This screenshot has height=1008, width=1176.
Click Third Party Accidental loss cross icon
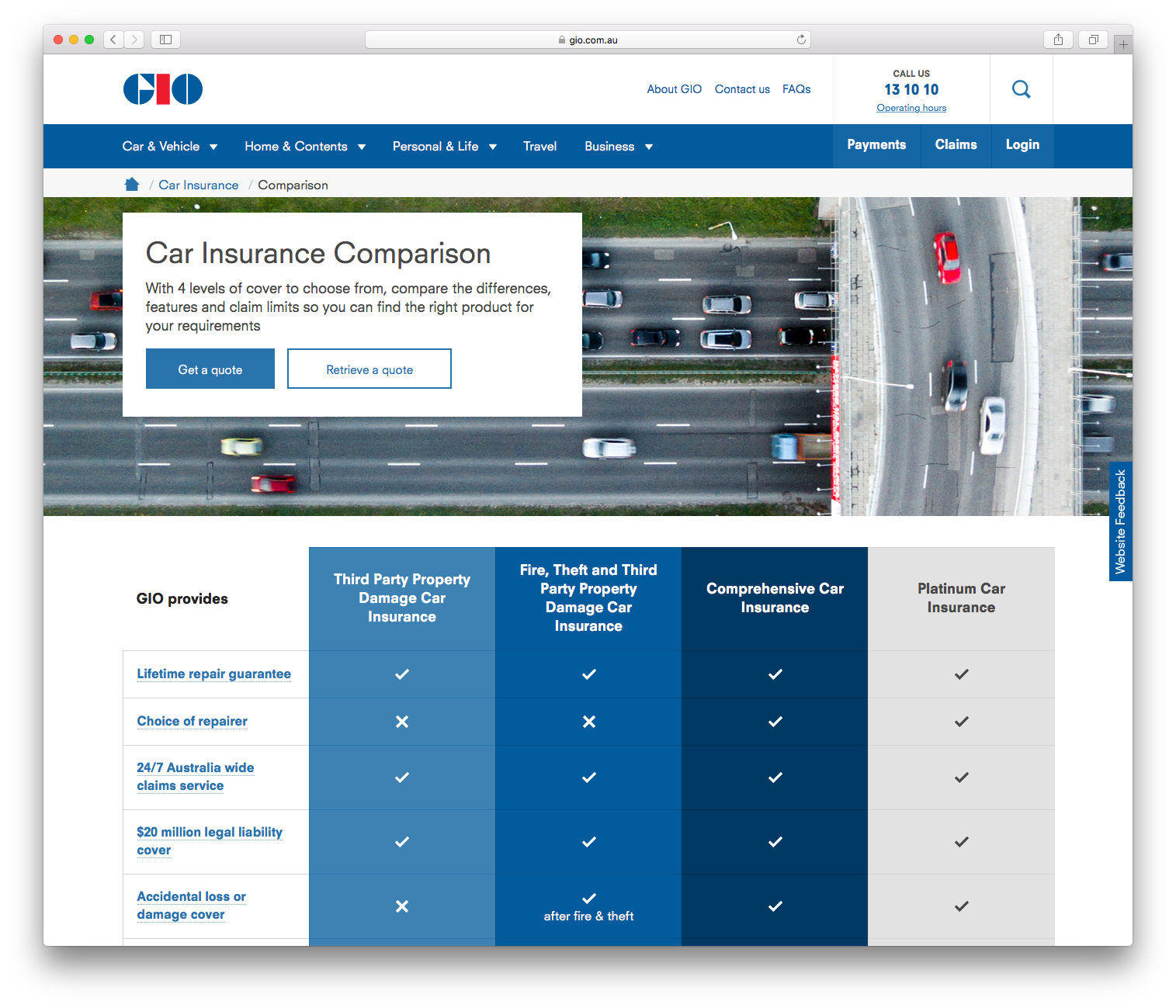(402, 906)
